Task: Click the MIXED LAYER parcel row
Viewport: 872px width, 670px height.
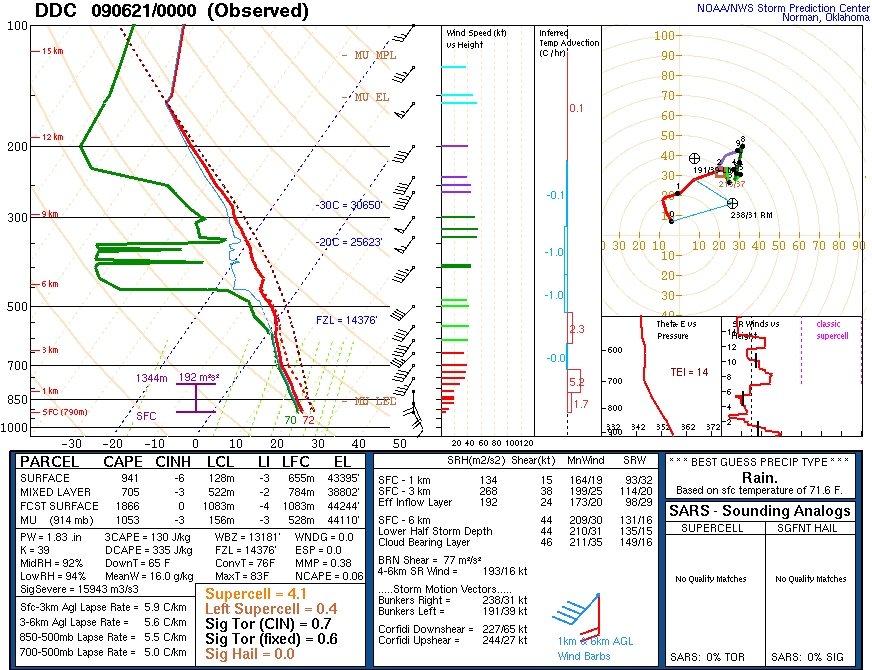Action: 190,492
